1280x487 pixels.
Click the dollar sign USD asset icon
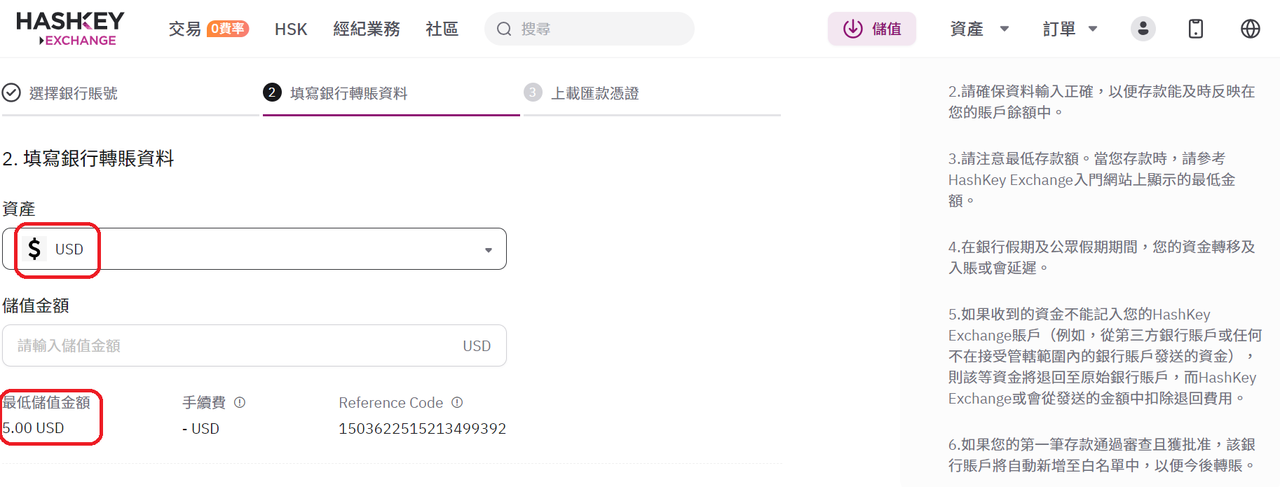(36, 249)
